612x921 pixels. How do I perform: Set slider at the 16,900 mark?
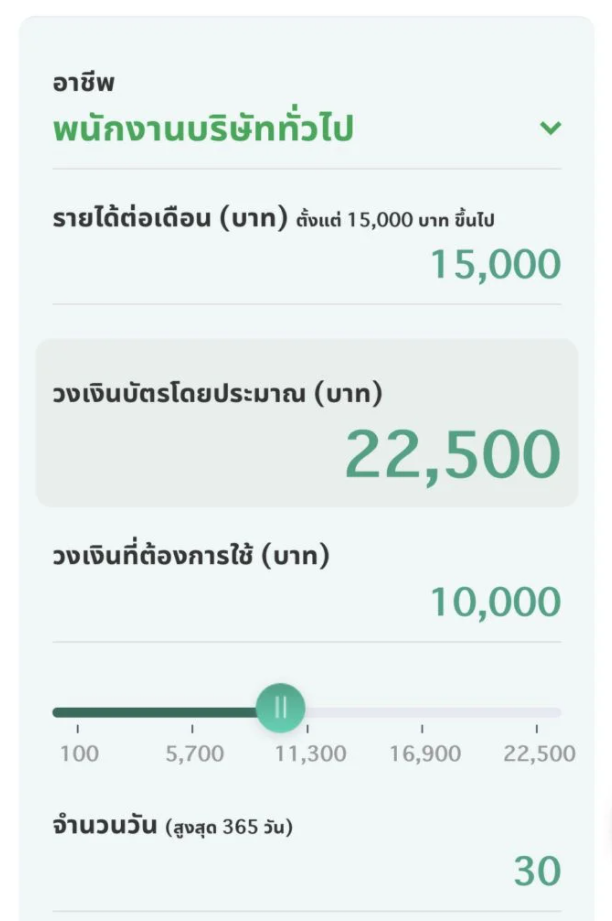(x=422, y=713)
